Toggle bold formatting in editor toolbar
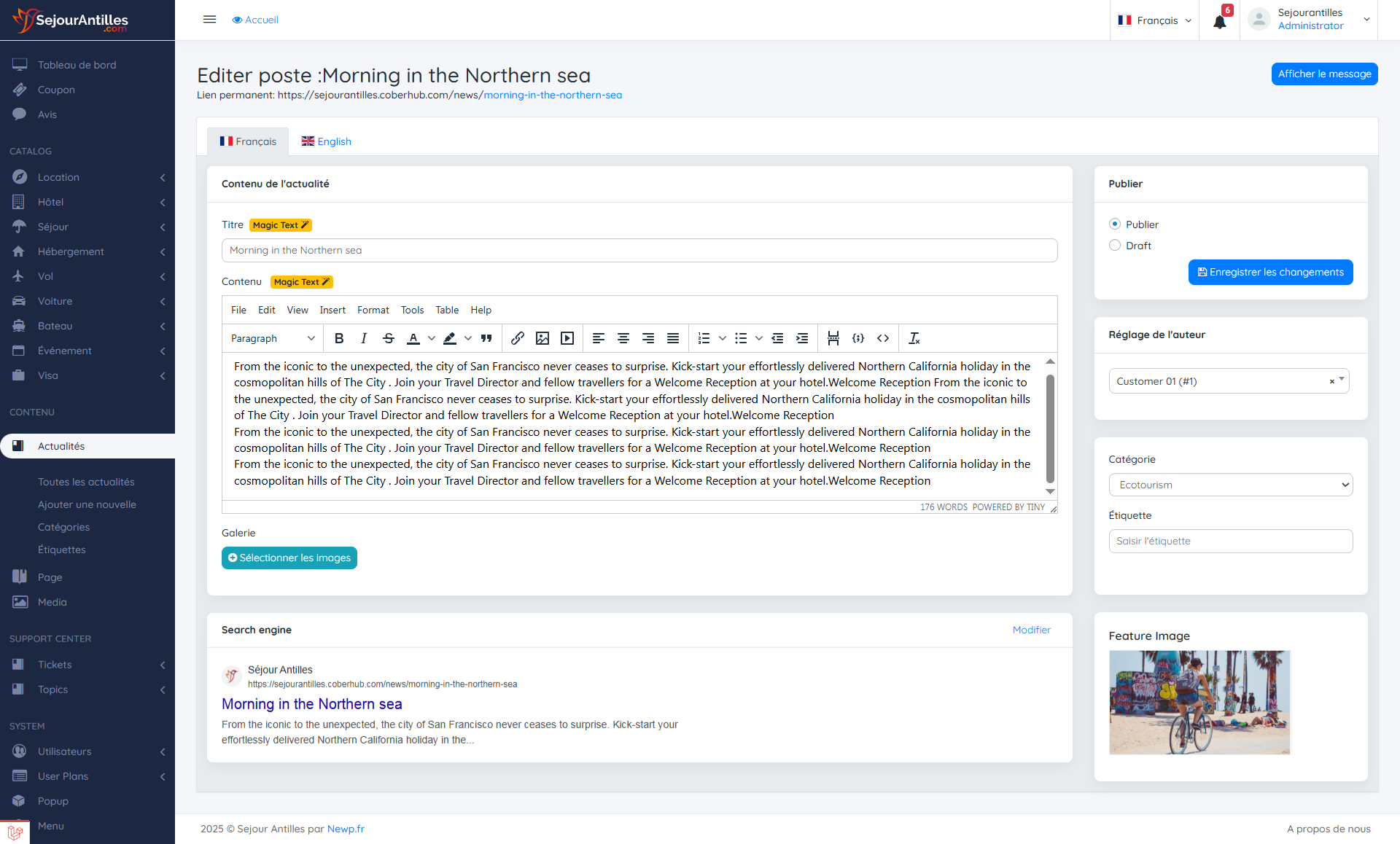 tap(339, 338)
